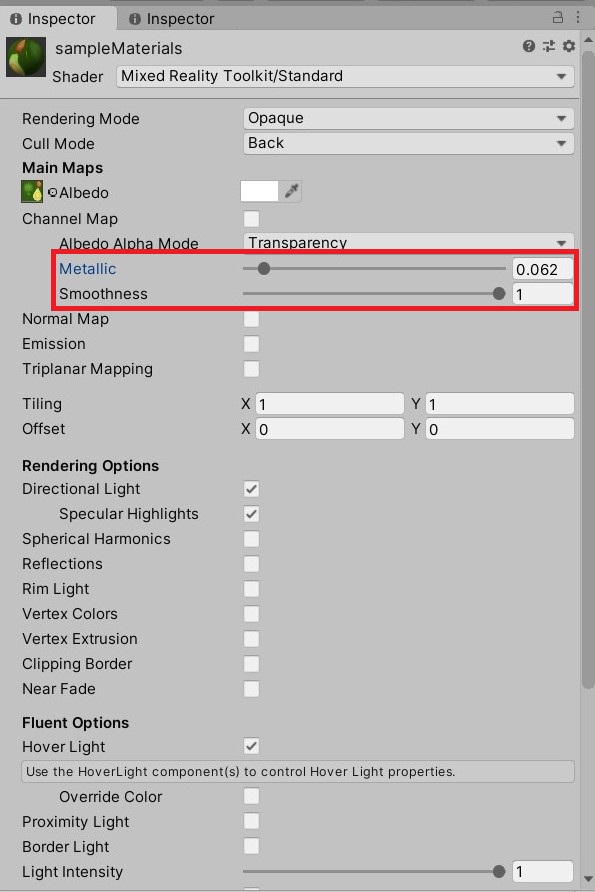
Task: Open the Shader dropdown
Action: tap(345, 76)
